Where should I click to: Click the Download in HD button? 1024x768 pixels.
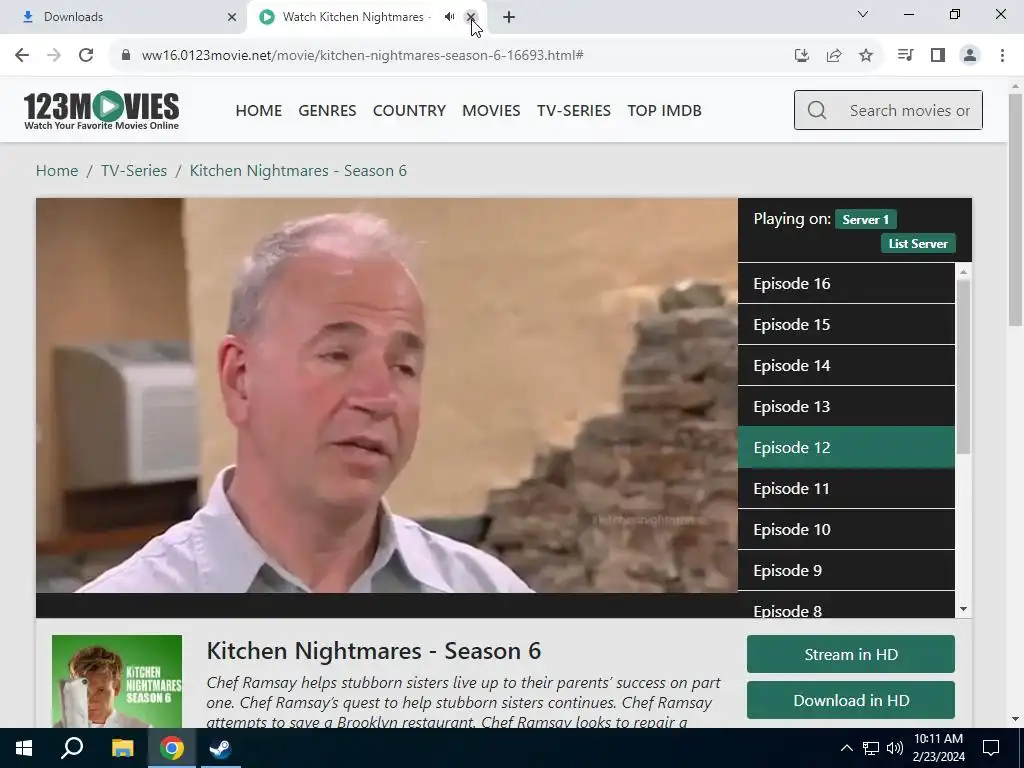[851, 701]
